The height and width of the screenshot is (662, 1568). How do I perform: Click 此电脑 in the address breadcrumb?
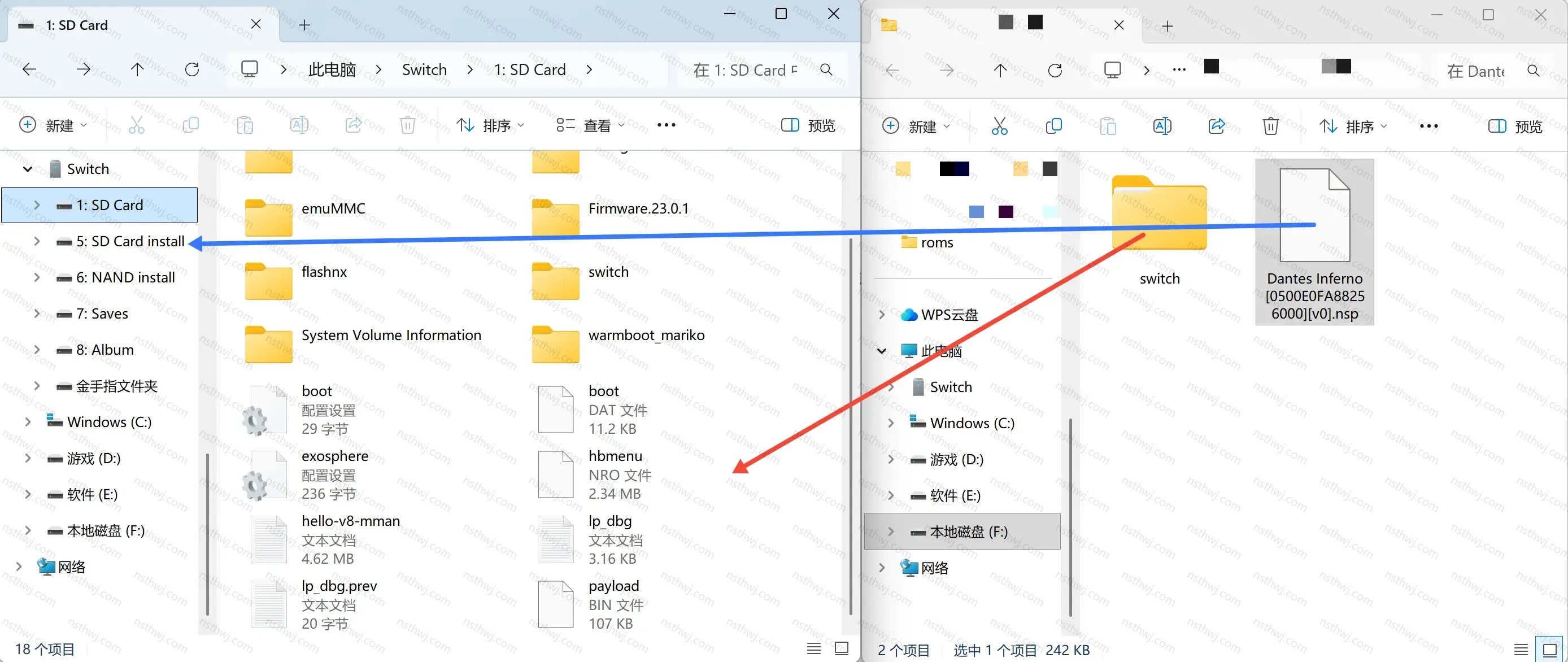pos(332,69)
